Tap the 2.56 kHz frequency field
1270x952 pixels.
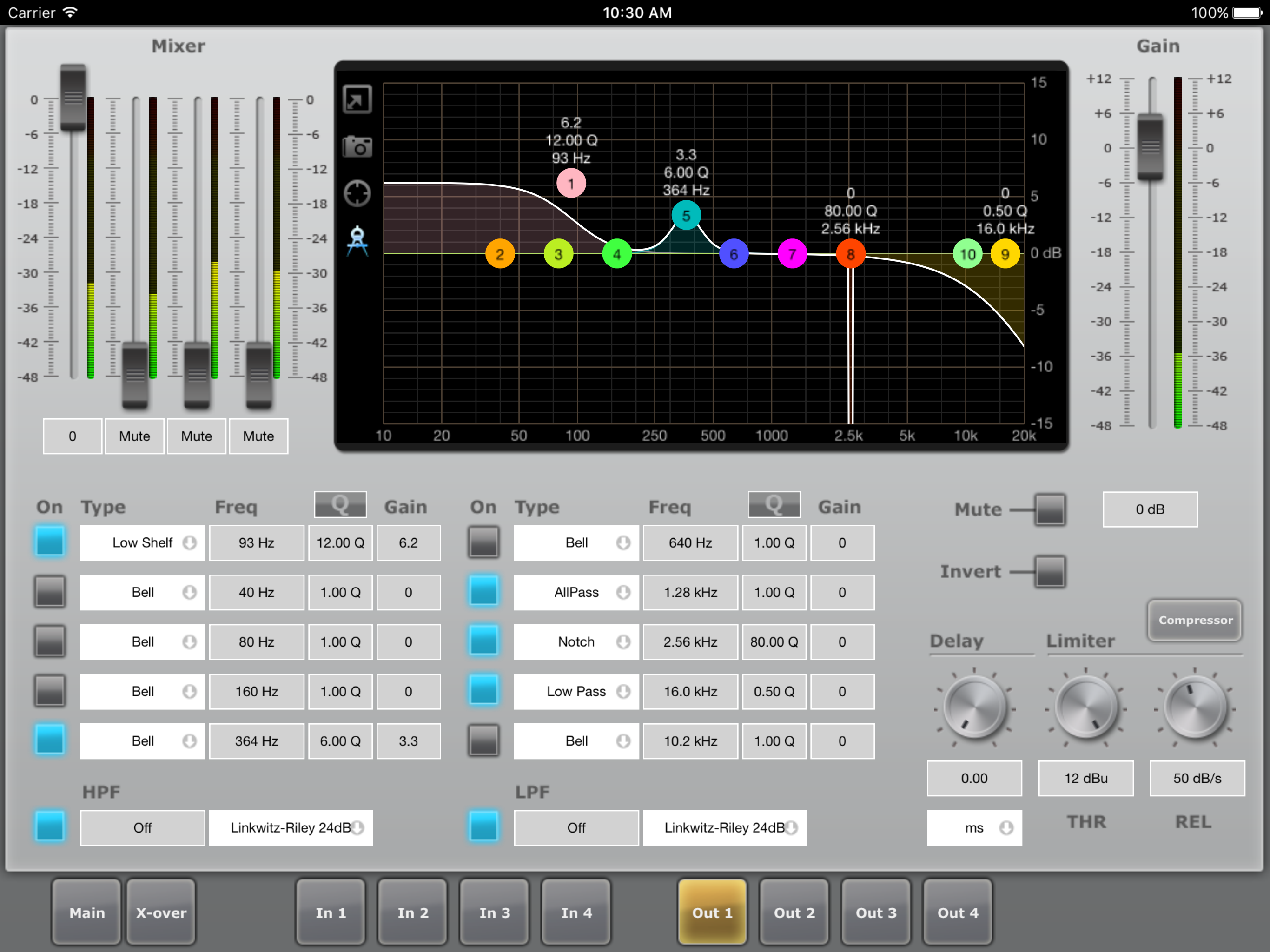(x=690, y=641)
